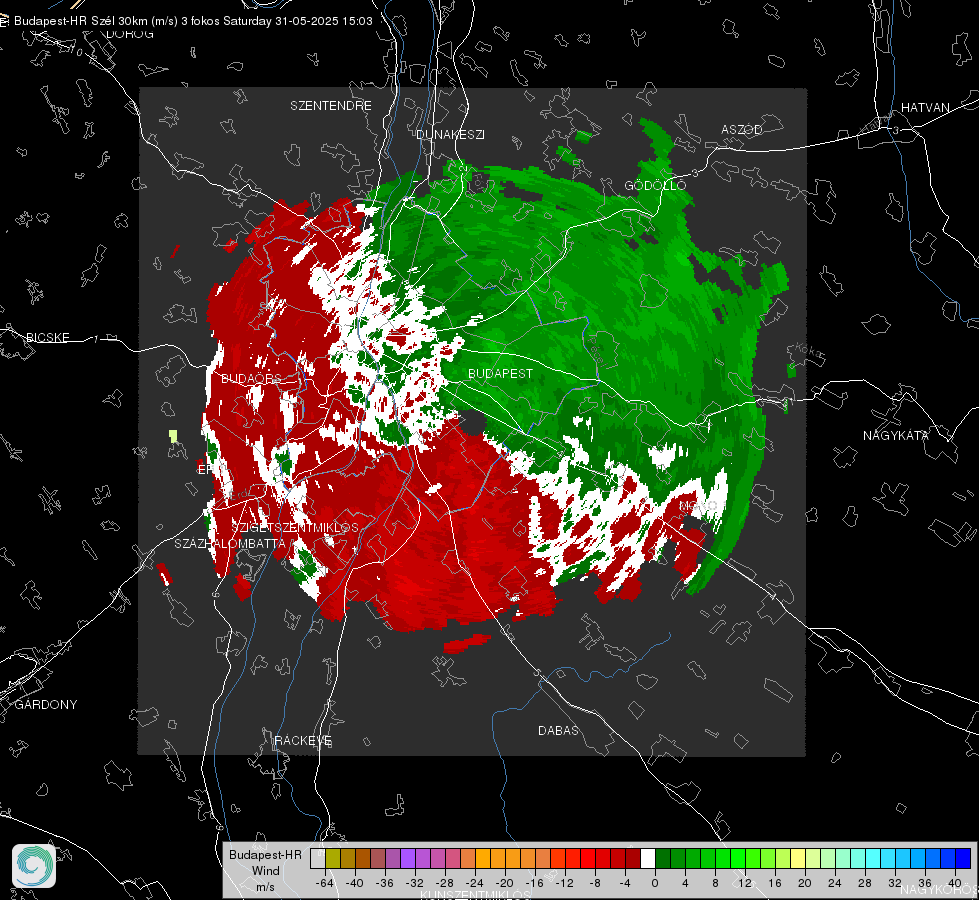Click the BICSKE city label
The height and width of the screenshot is (900, 979).
[47, 337]
